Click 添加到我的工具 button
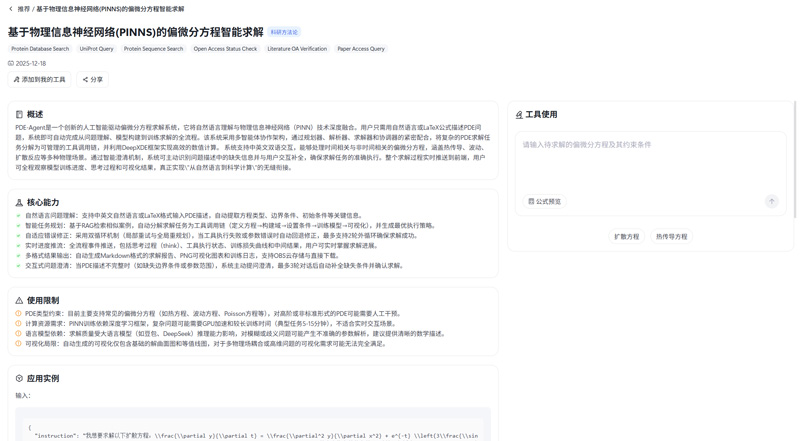Screen dimensions: 800x441 (x=40, y=79)
